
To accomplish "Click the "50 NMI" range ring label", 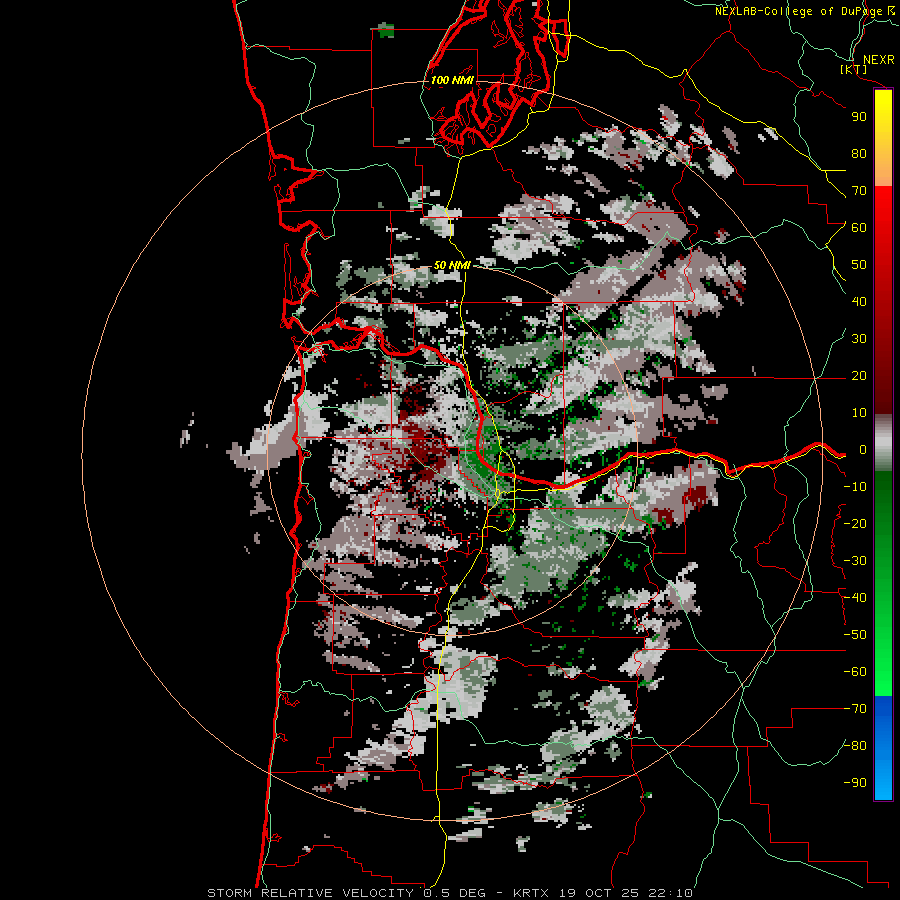I will click(452, 265).
